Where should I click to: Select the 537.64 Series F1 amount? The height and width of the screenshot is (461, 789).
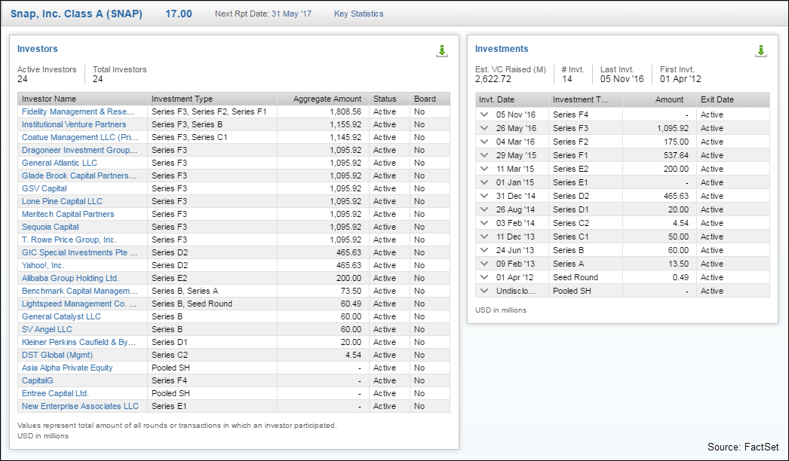click(676, 156)
